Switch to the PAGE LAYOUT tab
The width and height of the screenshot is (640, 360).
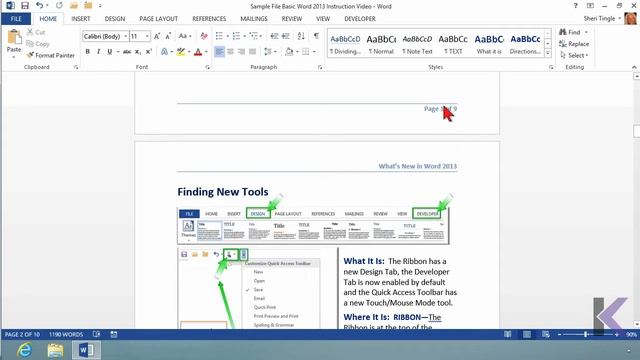(158, 19)
